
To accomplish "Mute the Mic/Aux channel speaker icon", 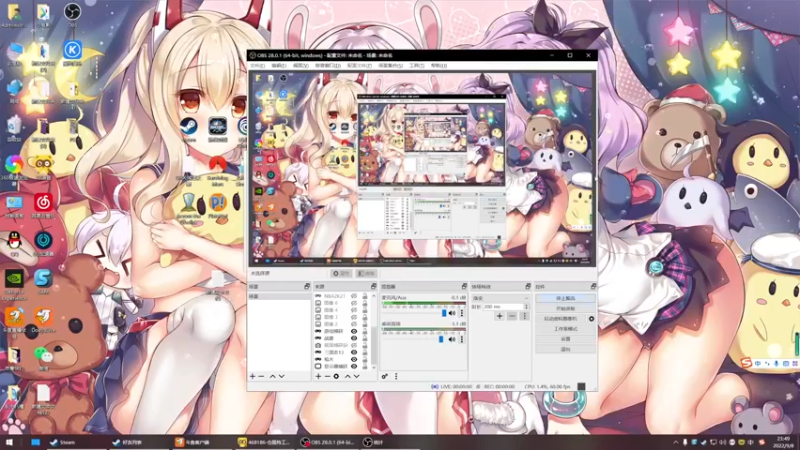I will [452, 313].
